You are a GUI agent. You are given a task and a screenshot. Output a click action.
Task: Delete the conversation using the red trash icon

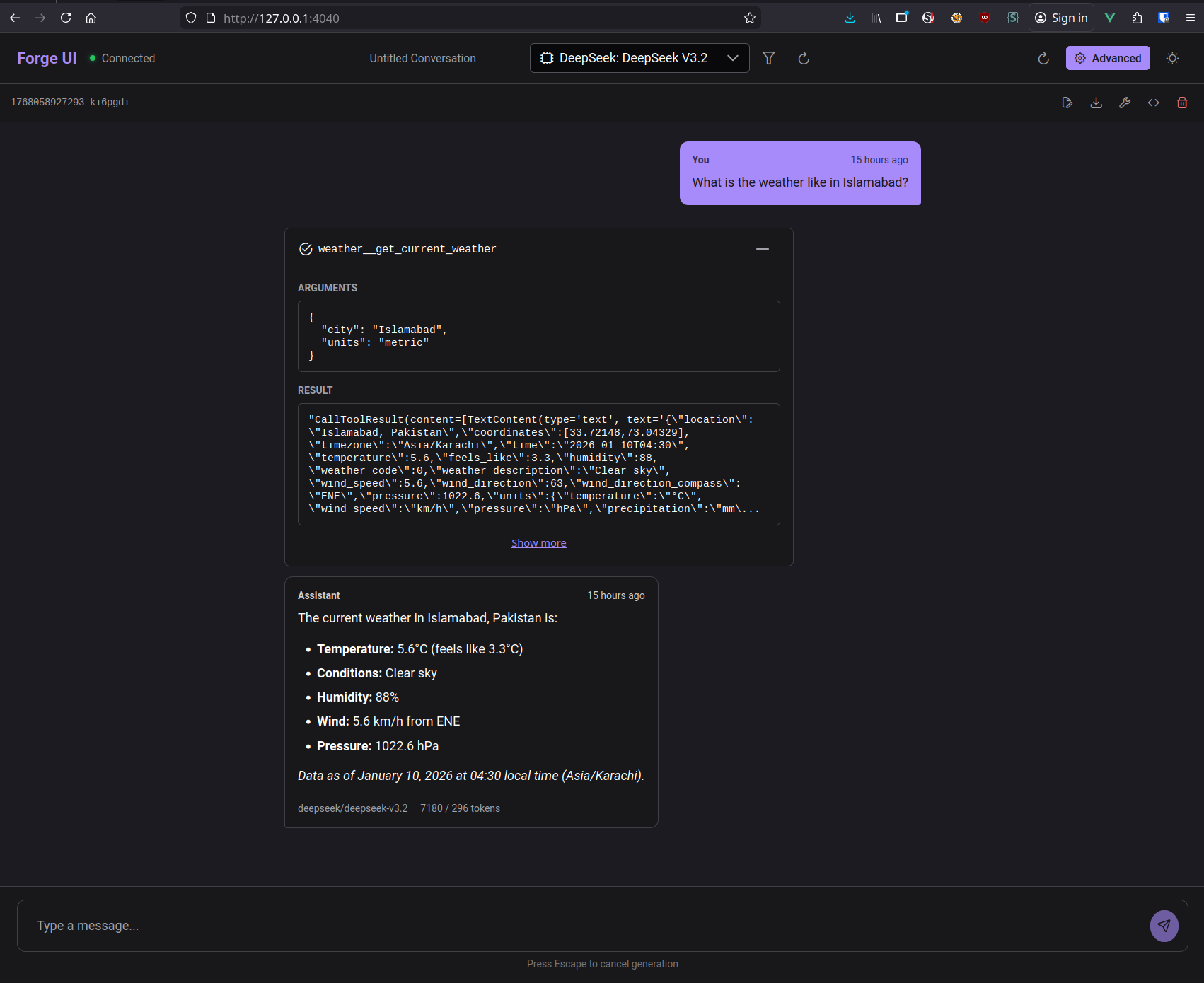point(1181,103)
